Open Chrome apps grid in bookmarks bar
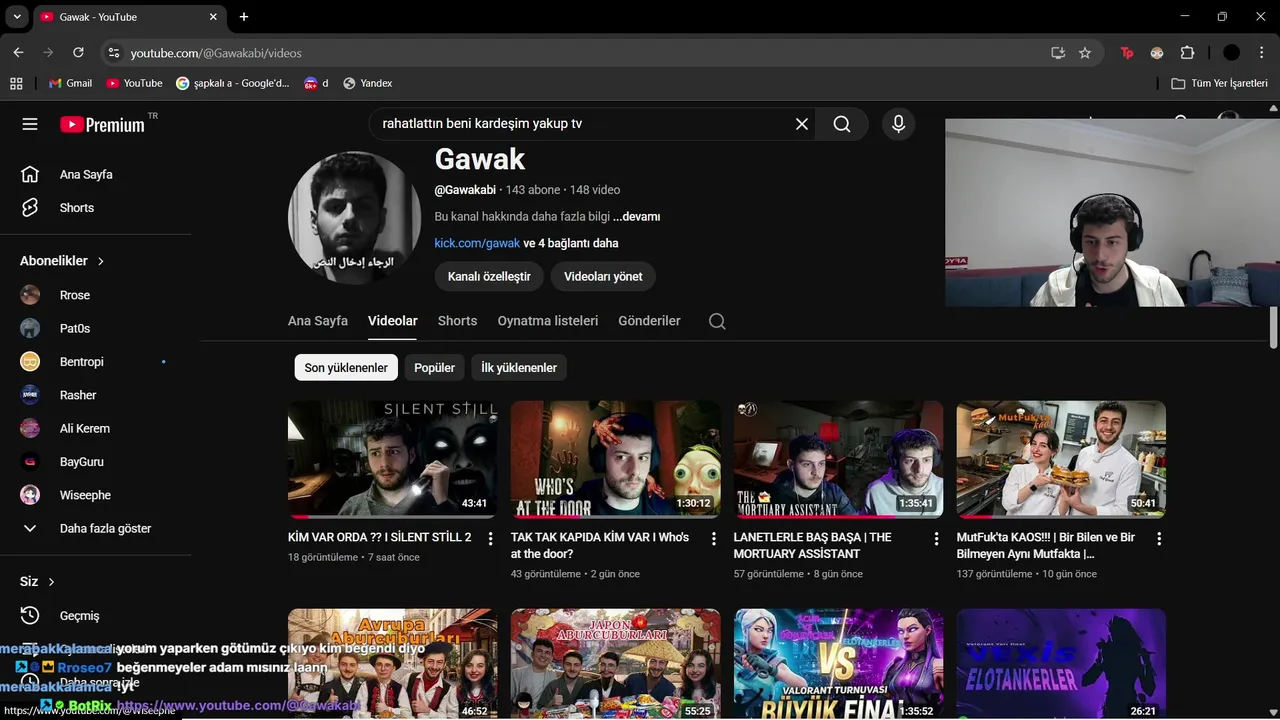 pos(16,83)
